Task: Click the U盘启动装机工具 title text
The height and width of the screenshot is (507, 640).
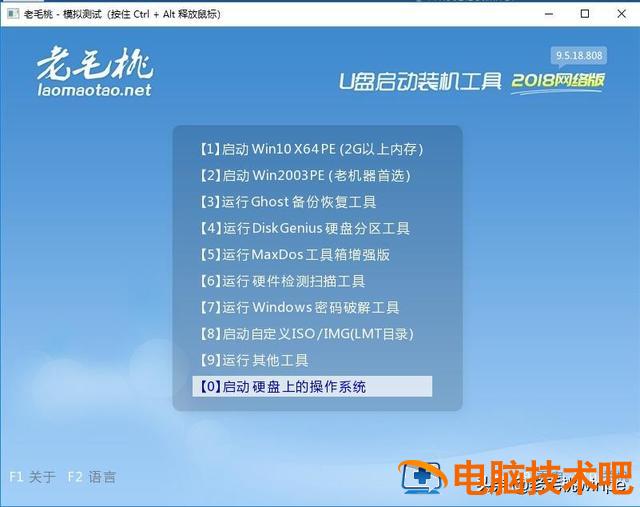Action: (x=420, y=81)
